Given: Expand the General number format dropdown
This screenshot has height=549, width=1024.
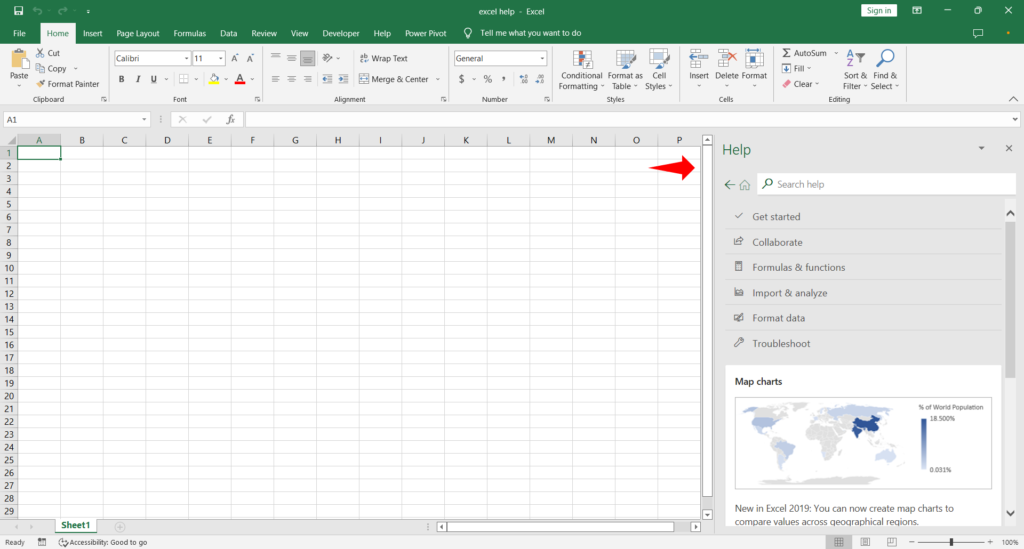Looking at the screenshot, I should (x=544, y=59).
